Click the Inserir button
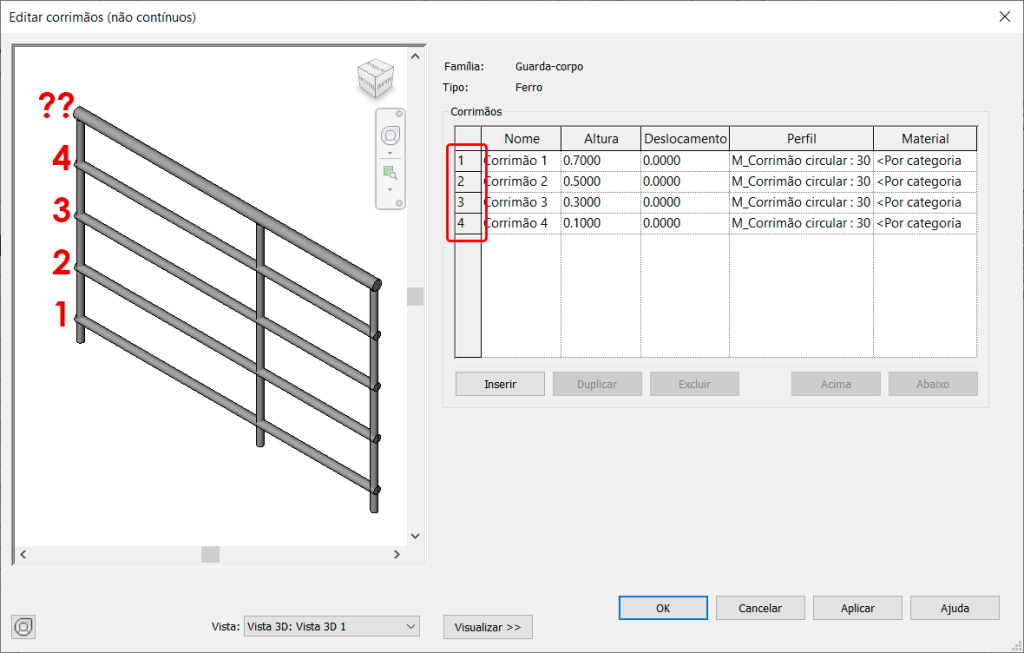Image resolution: width=1024 pixels, height=653 pixels. (x=500, y=384)
